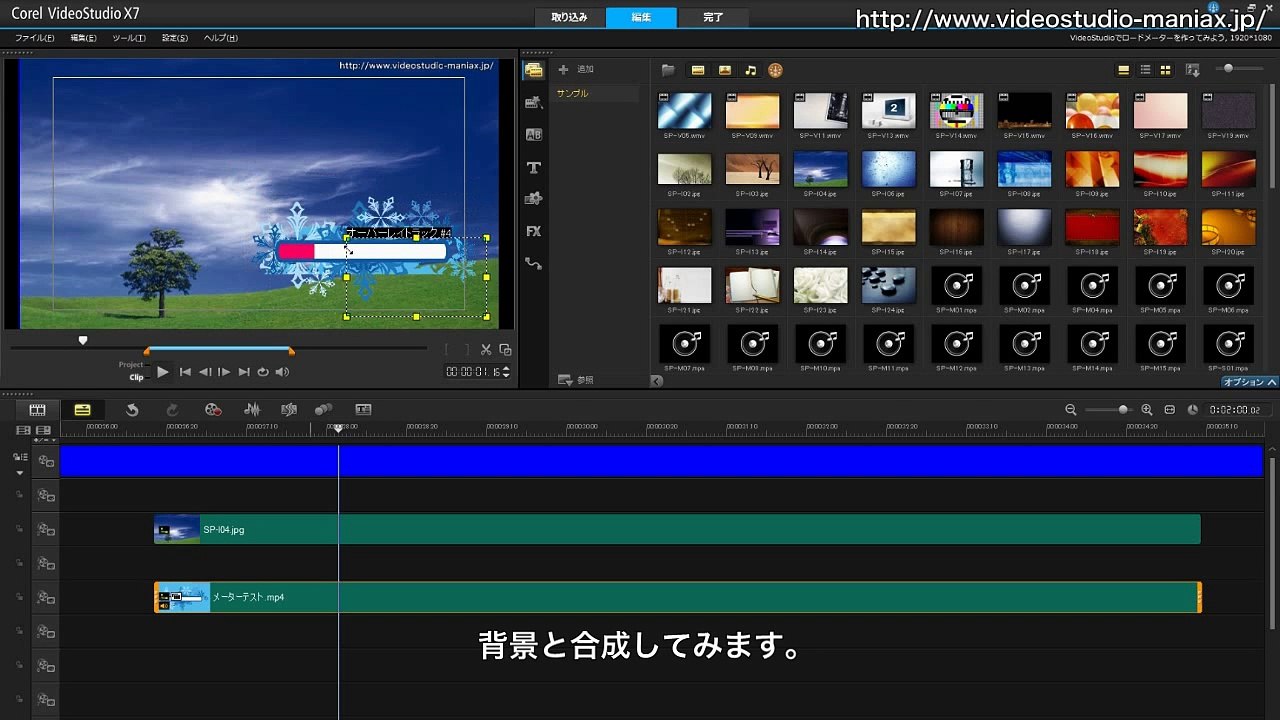Adjust the timeline zoom slider

point(1109,410)
